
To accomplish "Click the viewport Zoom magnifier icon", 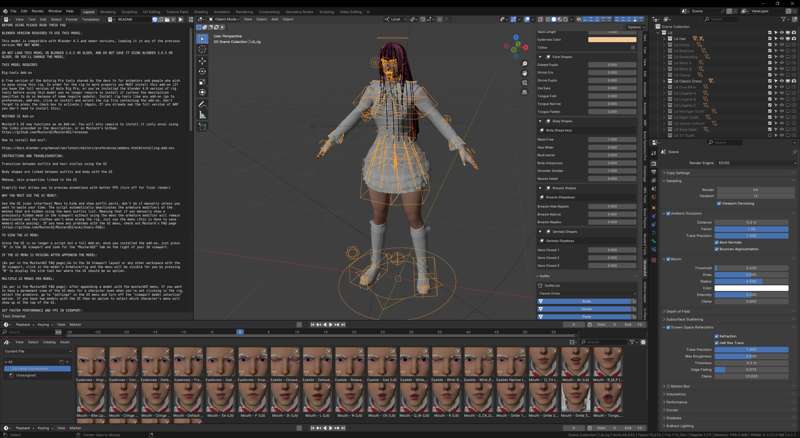I will coord(524,64).
